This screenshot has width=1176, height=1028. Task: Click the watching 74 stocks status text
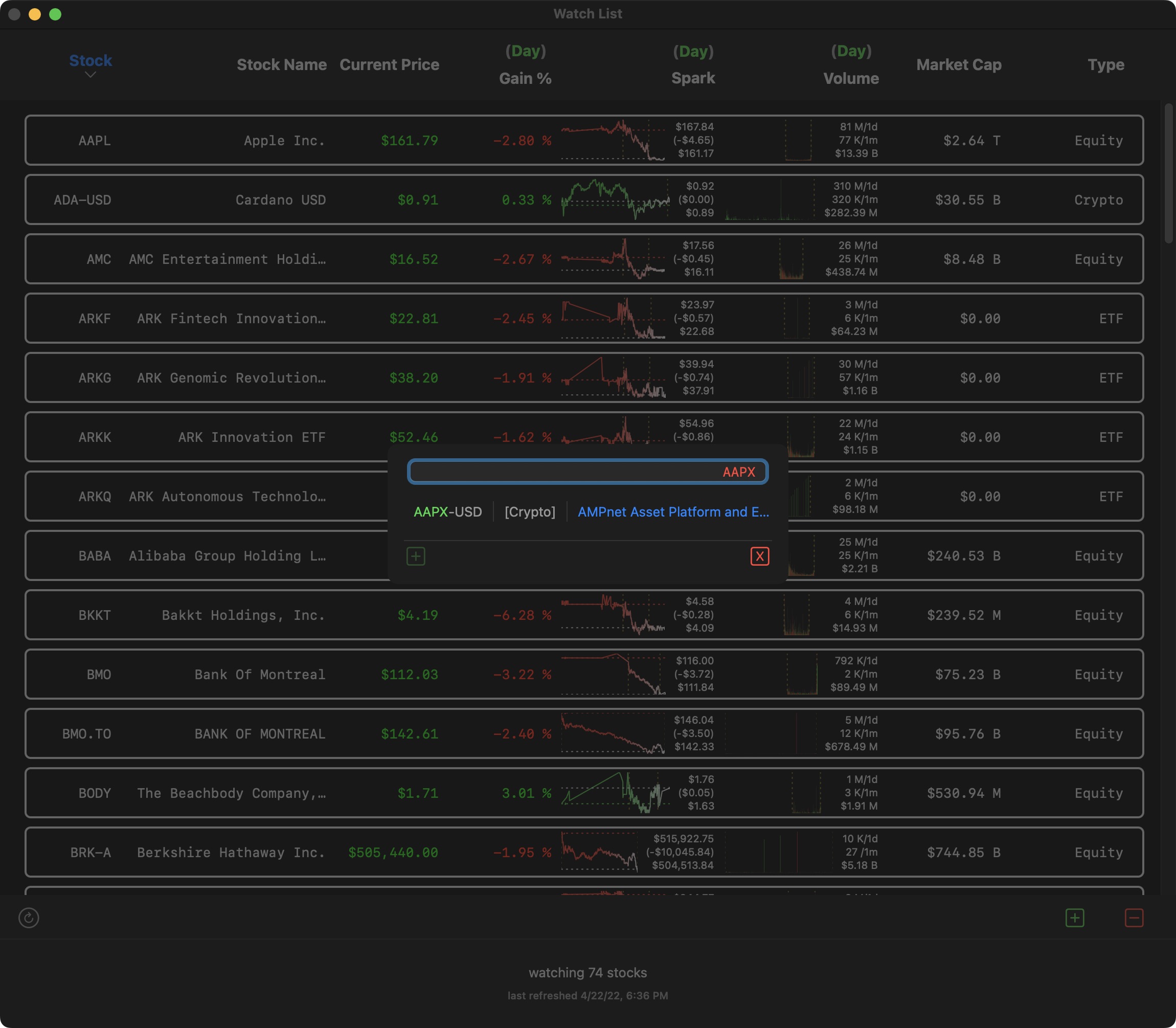(587, 972)
